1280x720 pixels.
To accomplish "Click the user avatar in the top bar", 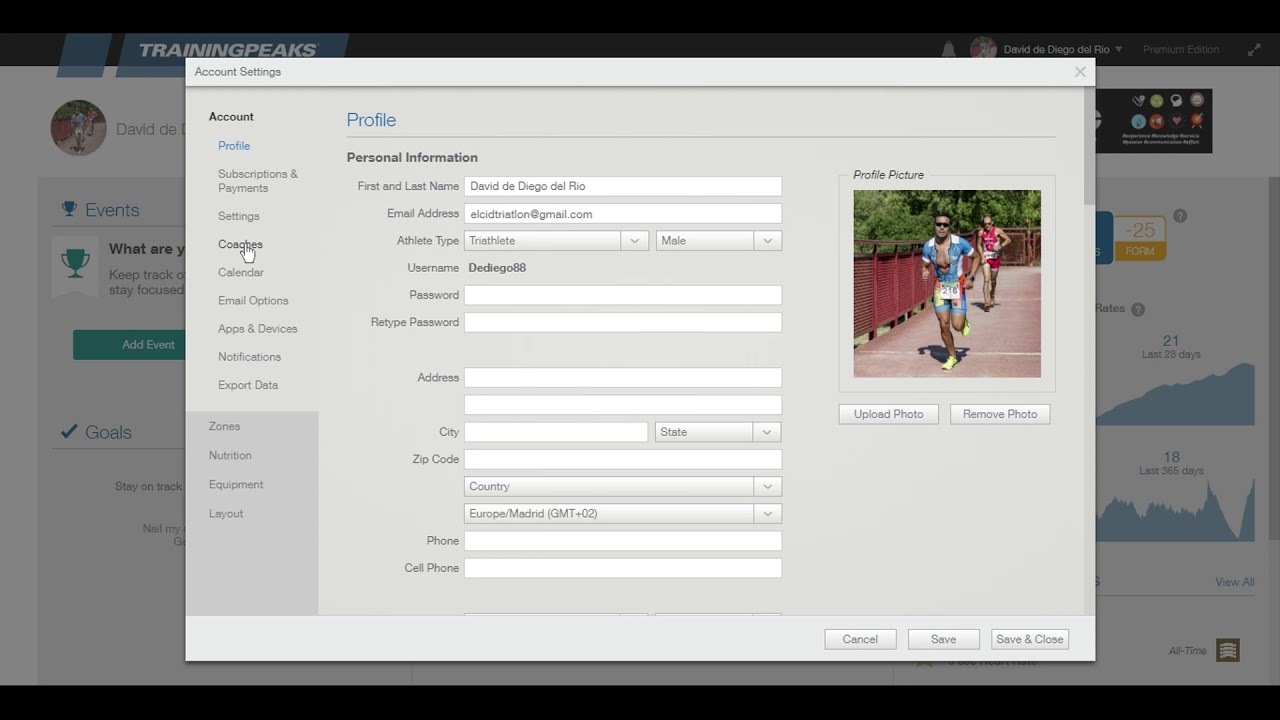I will click(x=983, y=49).
